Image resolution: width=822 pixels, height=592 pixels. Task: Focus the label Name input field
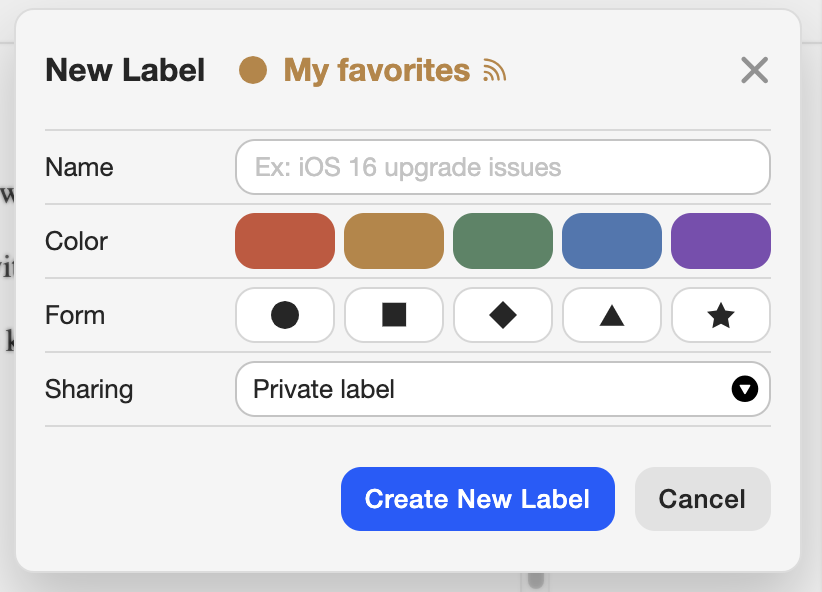502,167
